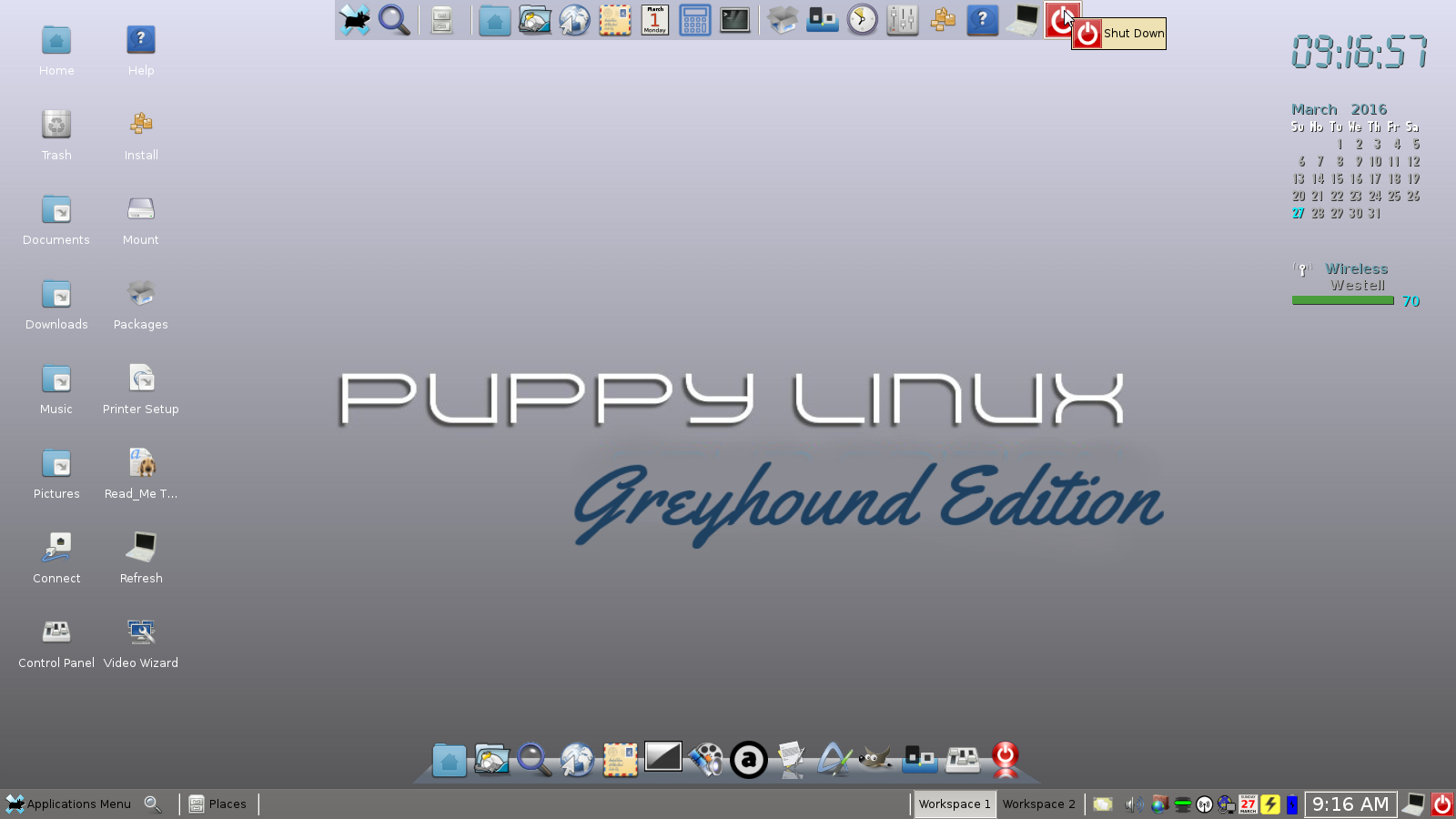Open the March calendar icon in top toolbar
Image resolution: width=1456 pixels, height=819 pixels.
tap(654, 20)
